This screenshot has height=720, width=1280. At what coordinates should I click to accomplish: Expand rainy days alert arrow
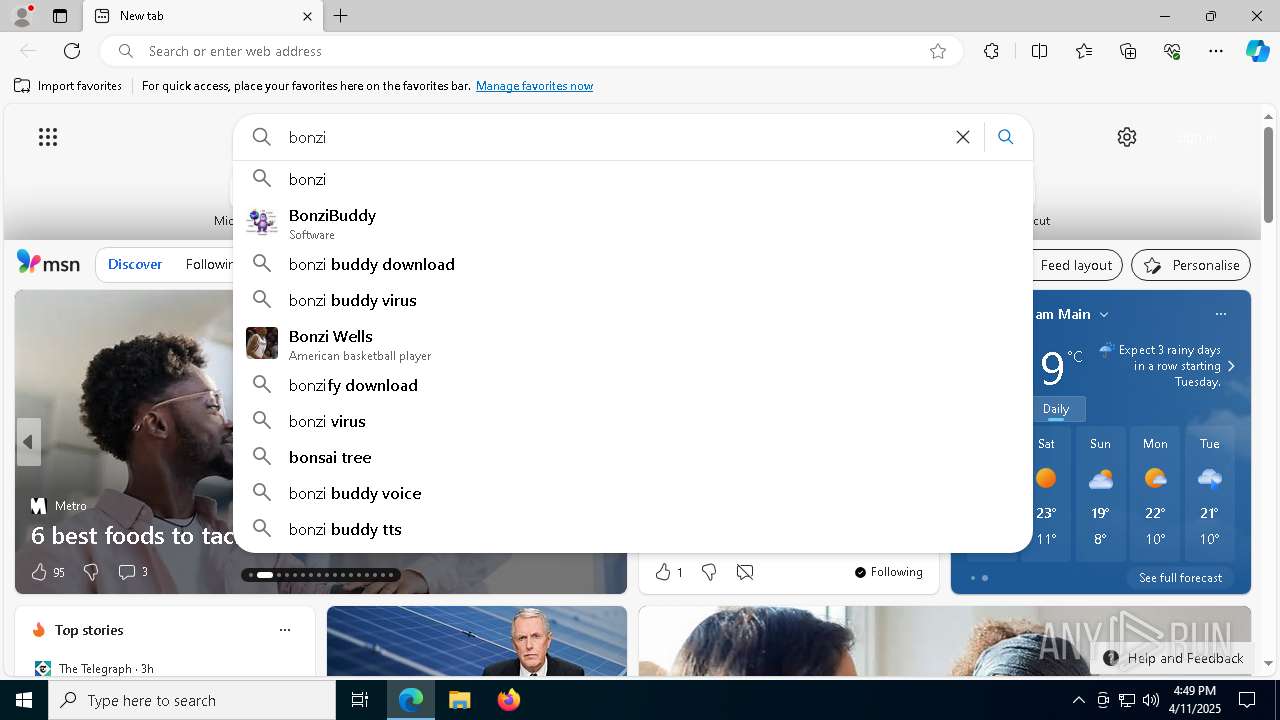[x=1231, y=366]
